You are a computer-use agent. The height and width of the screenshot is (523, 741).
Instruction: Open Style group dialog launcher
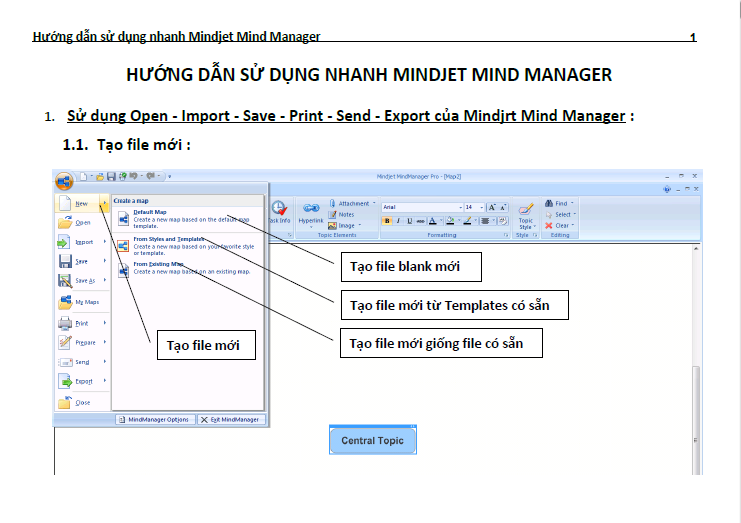(x=535, y=235)
